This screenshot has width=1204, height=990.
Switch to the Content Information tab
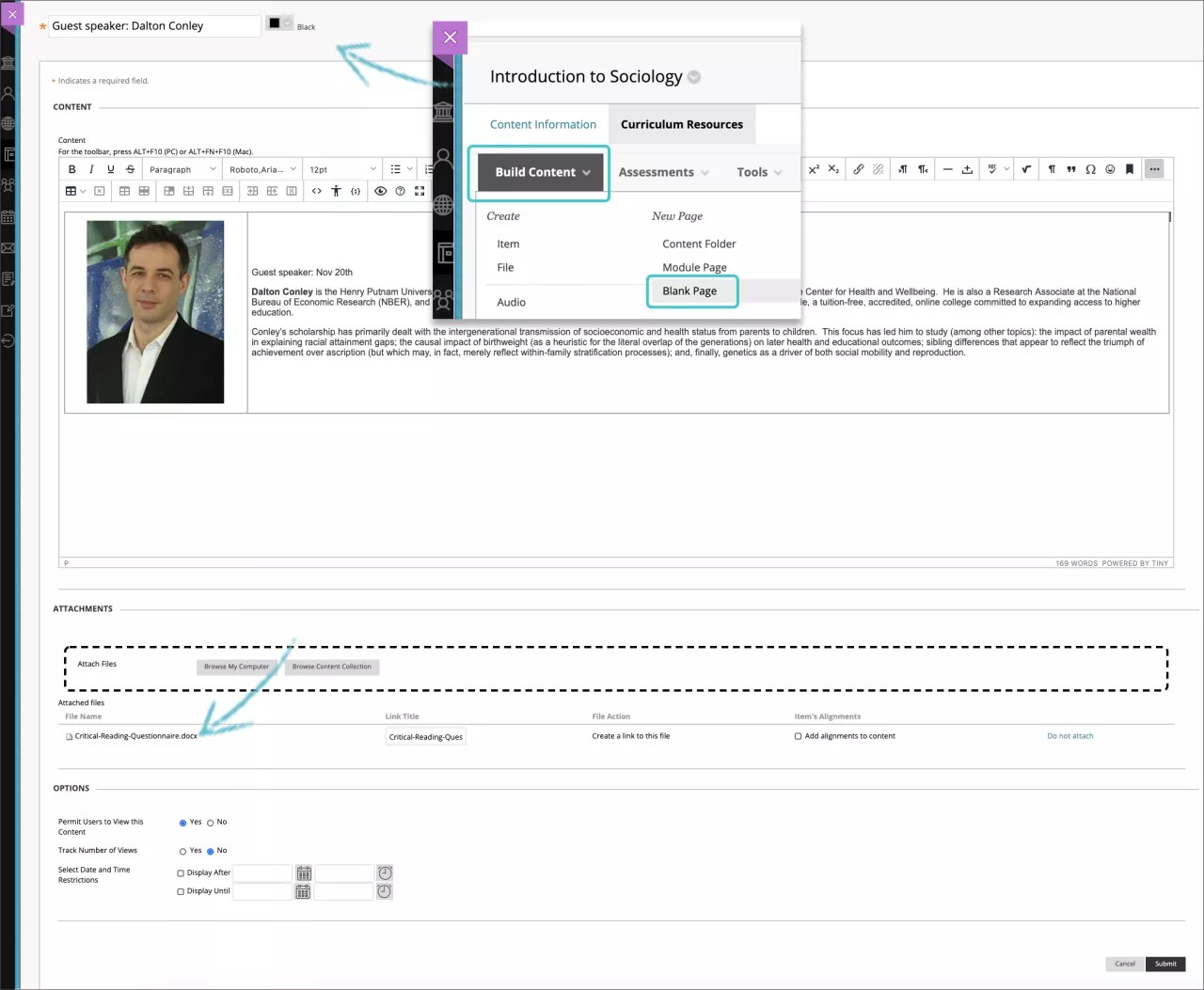click(x=543, y=124)
